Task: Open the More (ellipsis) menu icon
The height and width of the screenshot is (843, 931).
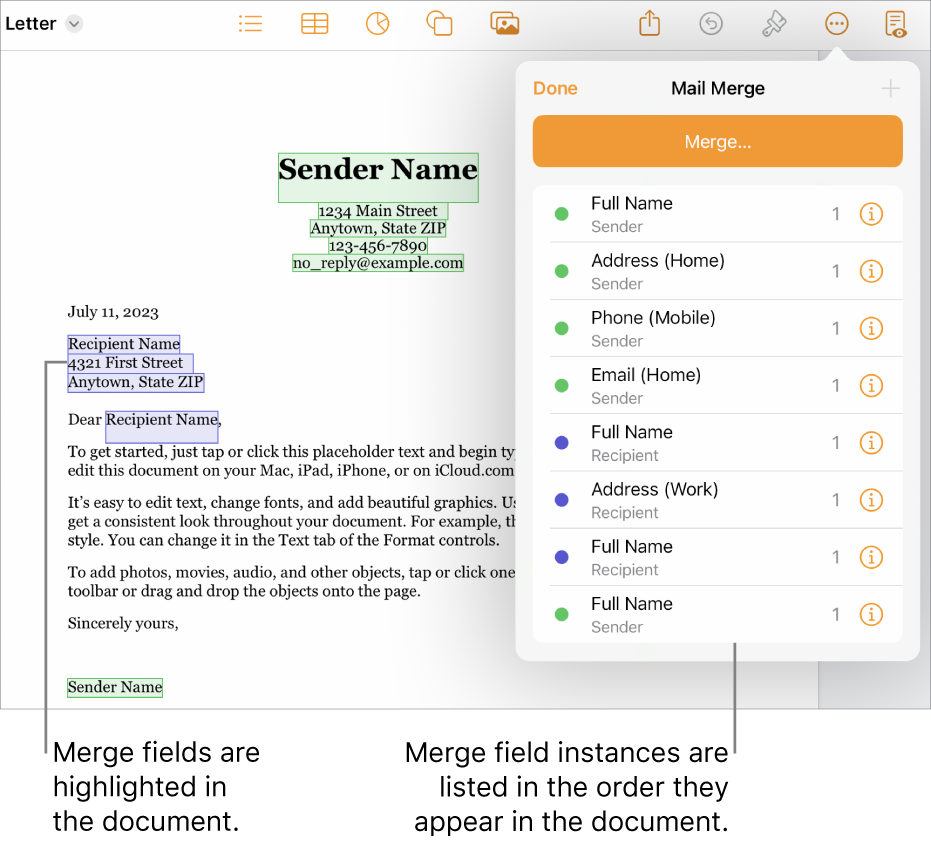Action: (837, 24)
